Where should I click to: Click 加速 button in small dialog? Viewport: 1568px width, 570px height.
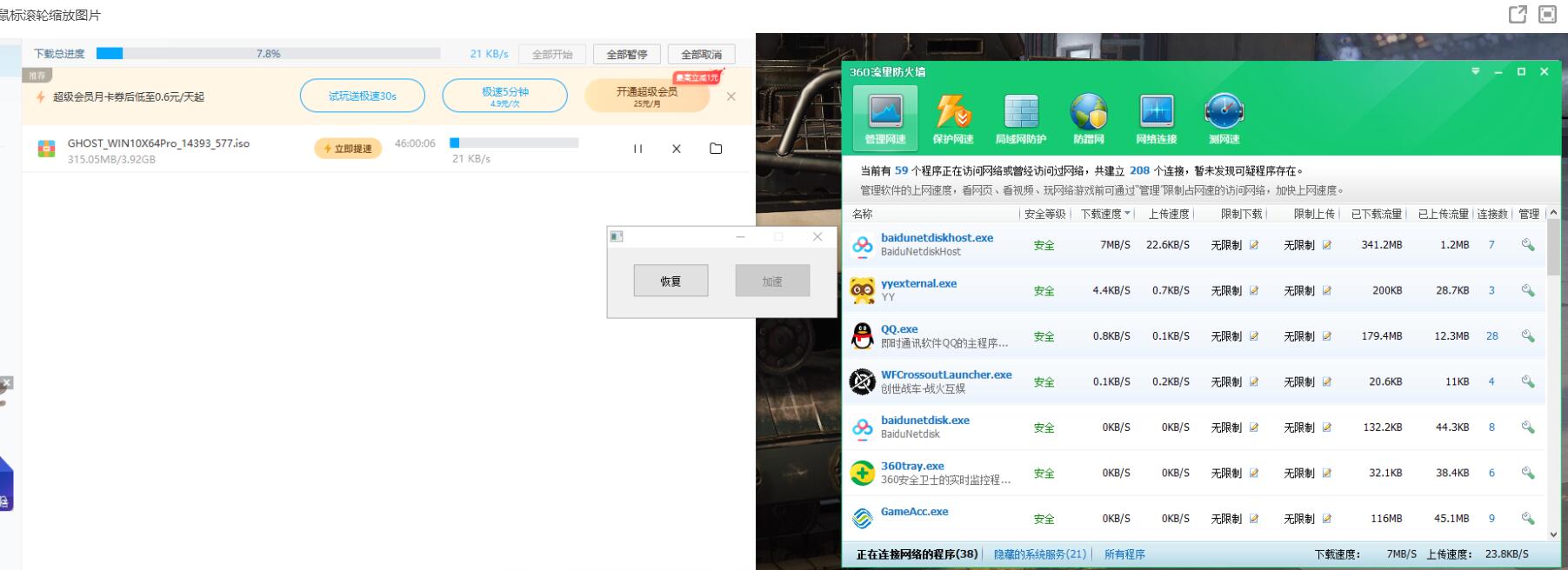coord(772,281)
